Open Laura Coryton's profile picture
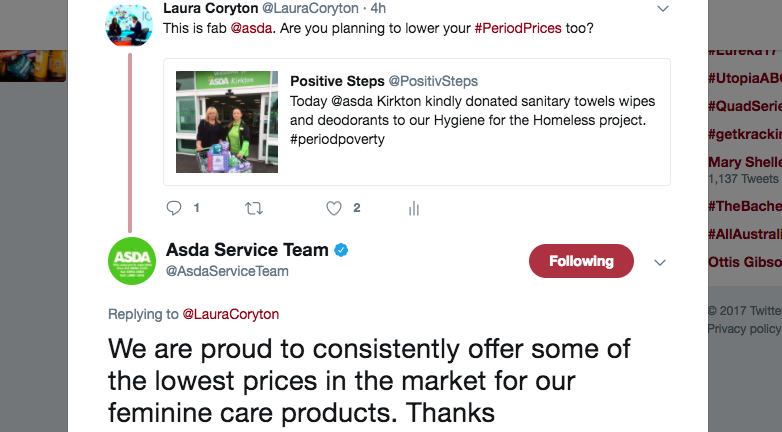 (129, 23)
